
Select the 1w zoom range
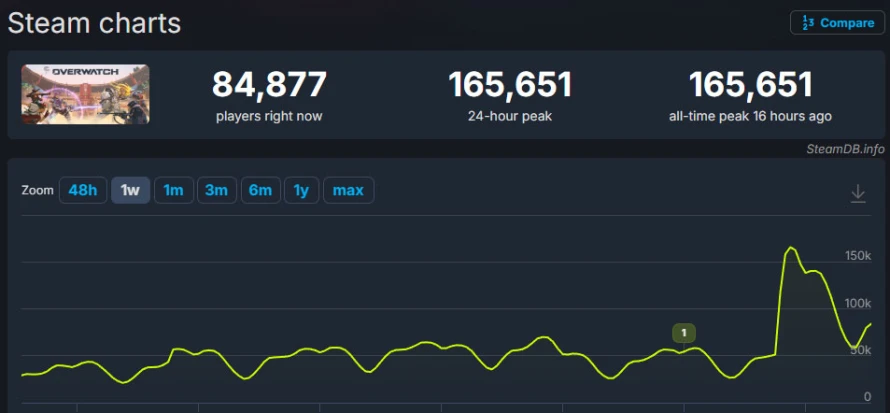point(131,190)
